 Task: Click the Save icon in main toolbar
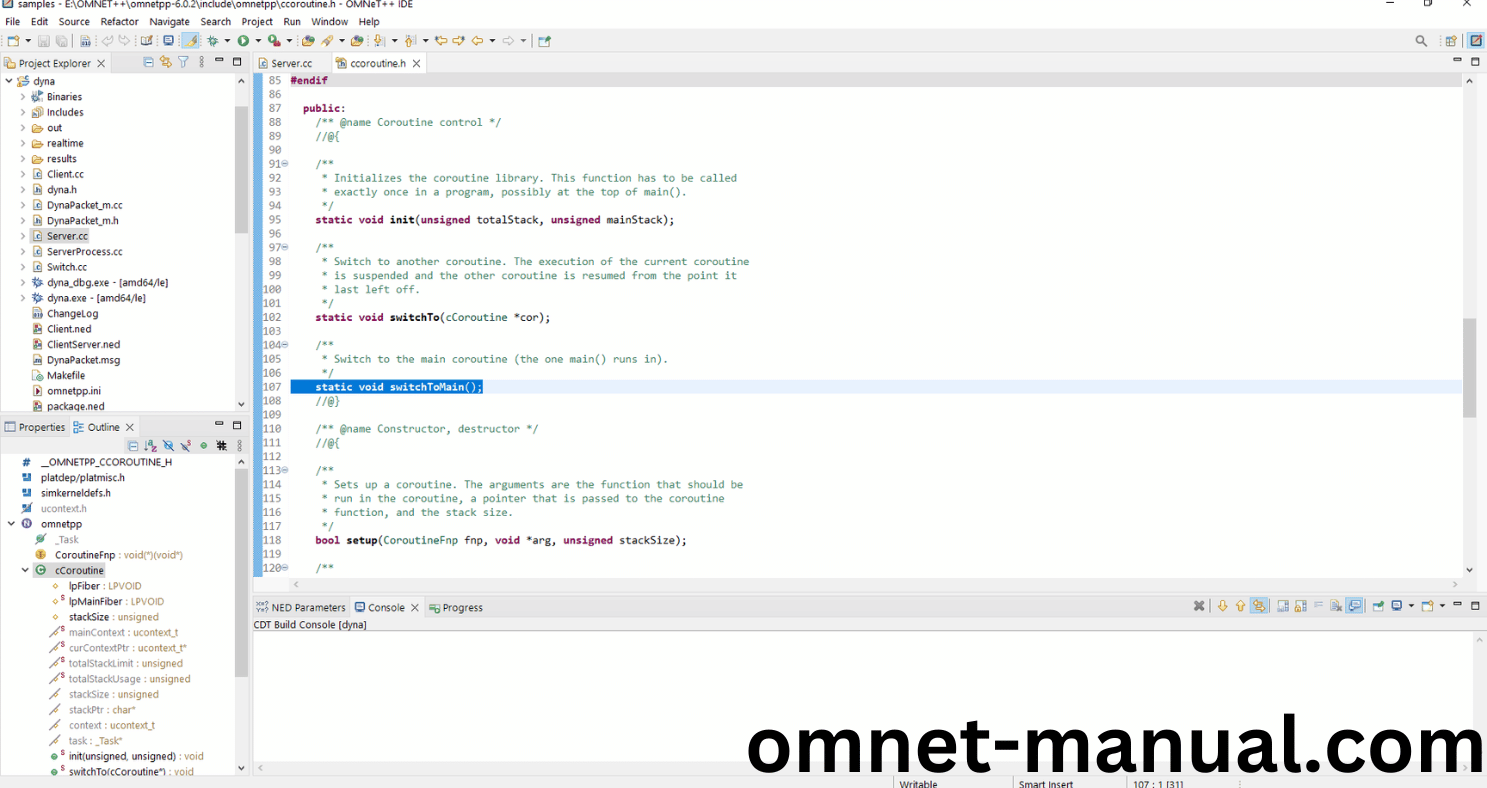click(44, 41)
